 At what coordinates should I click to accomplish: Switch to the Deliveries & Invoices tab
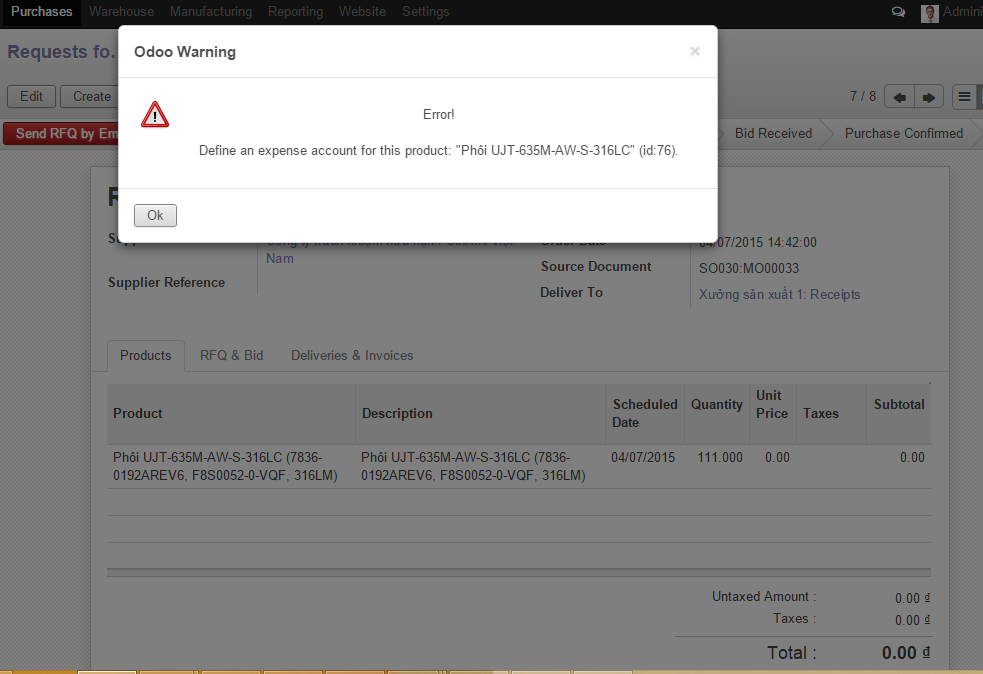click(x=352, y=355)
